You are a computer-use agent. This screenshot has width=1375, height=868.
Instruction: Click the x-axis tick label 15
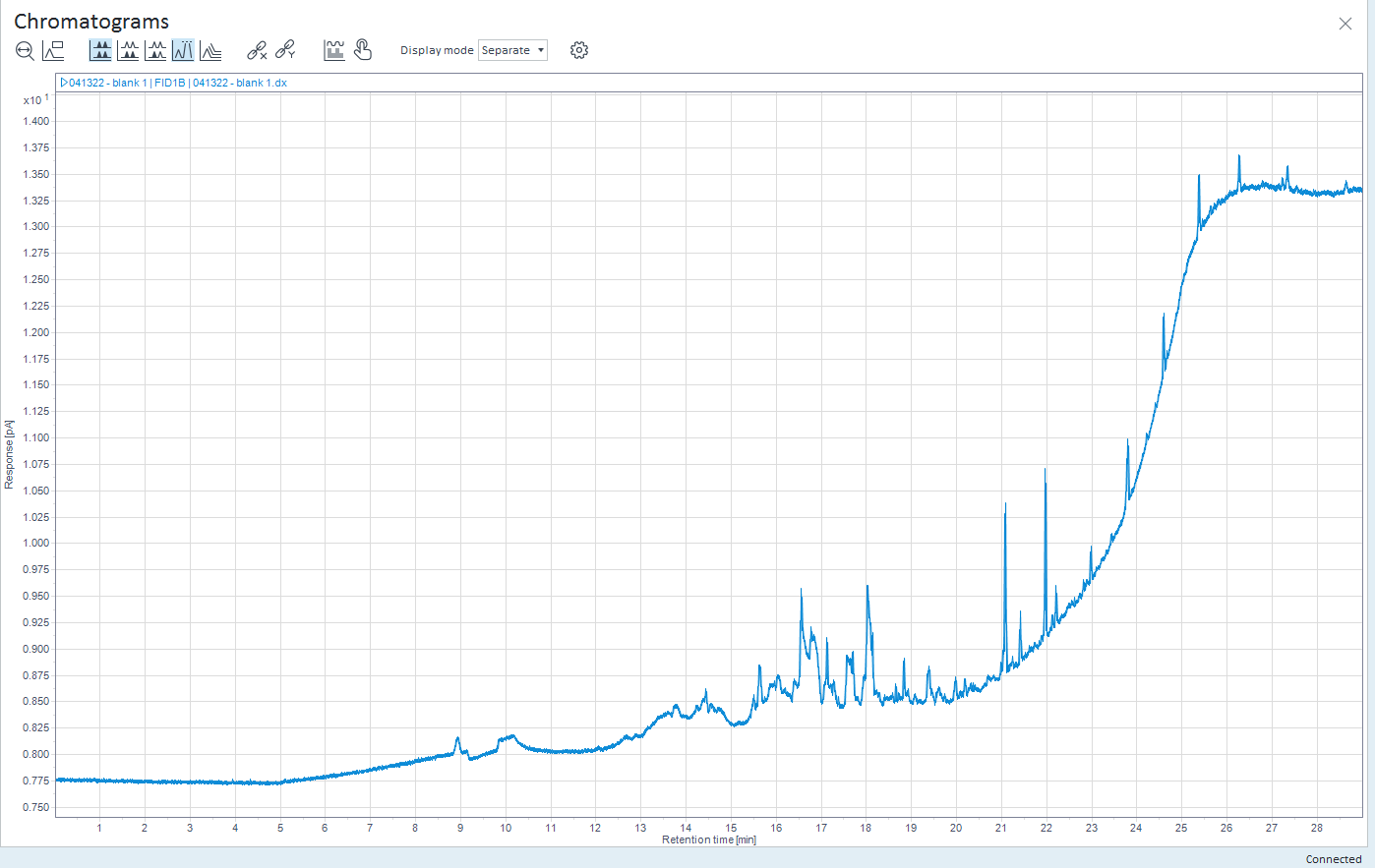731,828
